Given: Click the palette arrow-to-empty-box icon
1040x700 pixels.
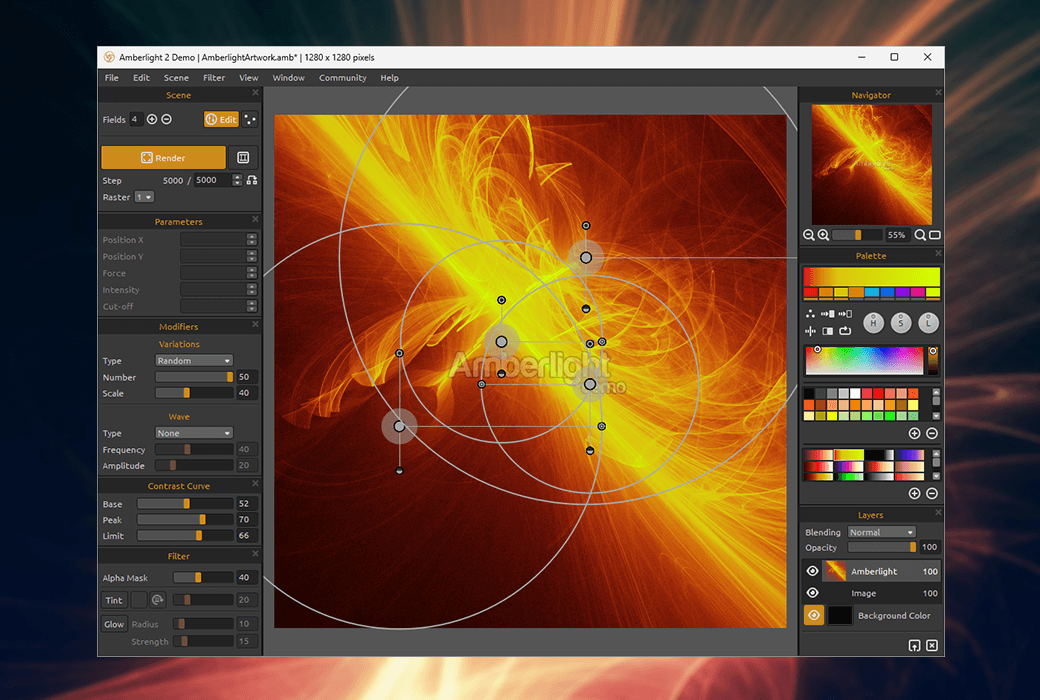Looking at the screenshot, I should click(844, 314).
